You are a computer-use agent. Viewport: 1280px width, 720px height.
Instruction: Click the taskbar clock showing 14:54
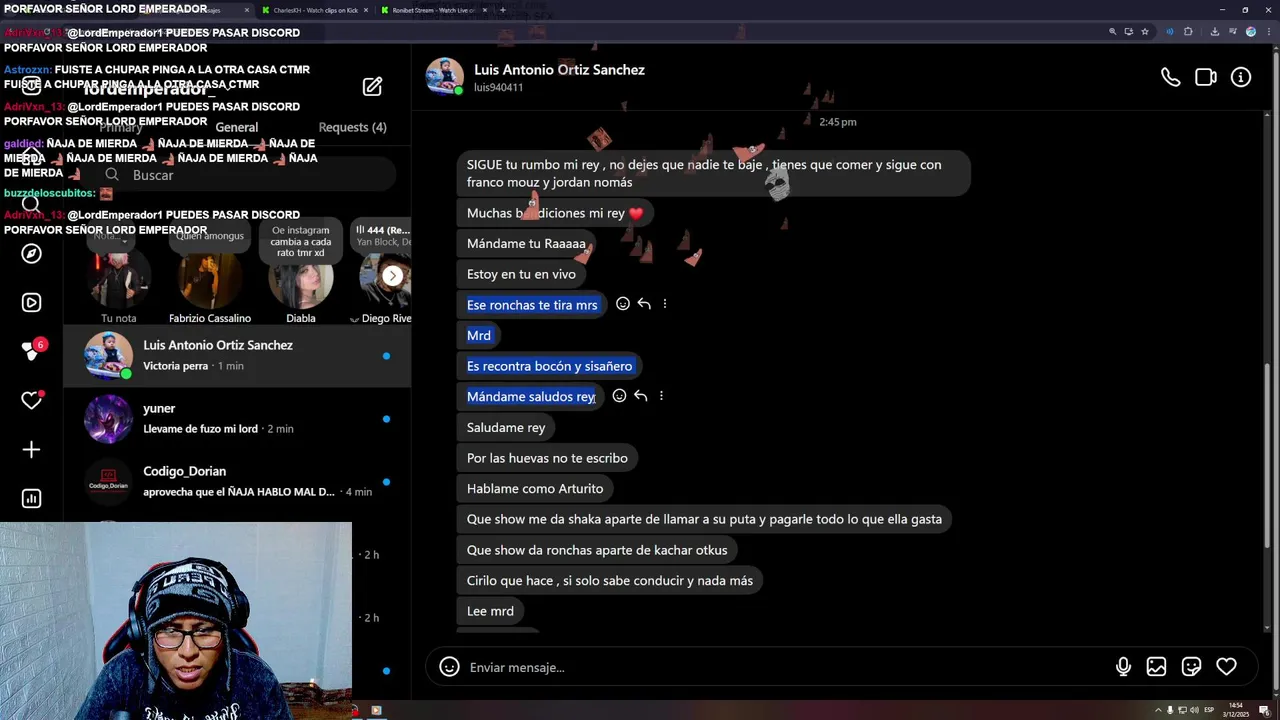tap(1236, 710)
